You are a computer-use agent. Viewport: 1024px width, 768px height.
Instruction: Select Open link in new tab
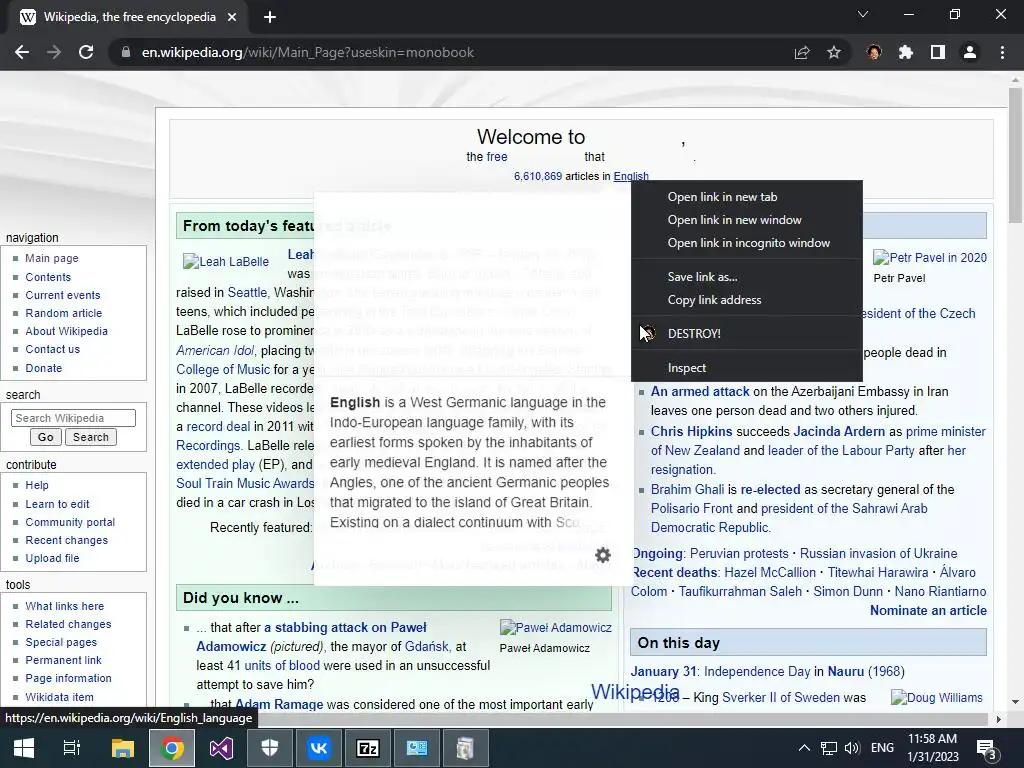click(746, 197)
